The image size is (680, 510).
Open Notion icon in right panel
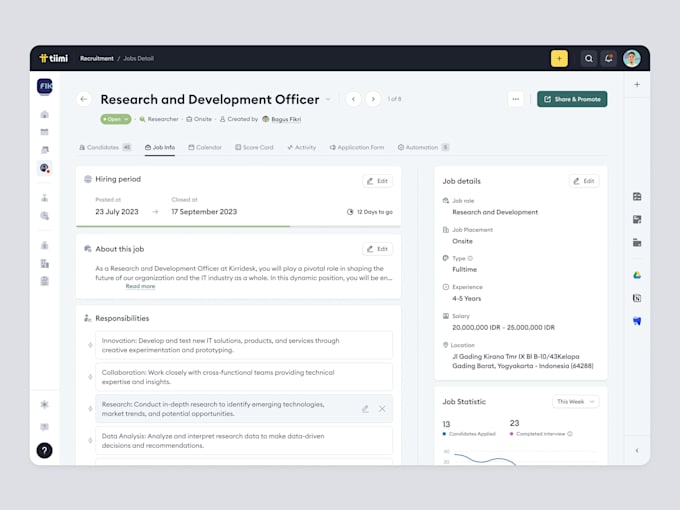[637, 298]
